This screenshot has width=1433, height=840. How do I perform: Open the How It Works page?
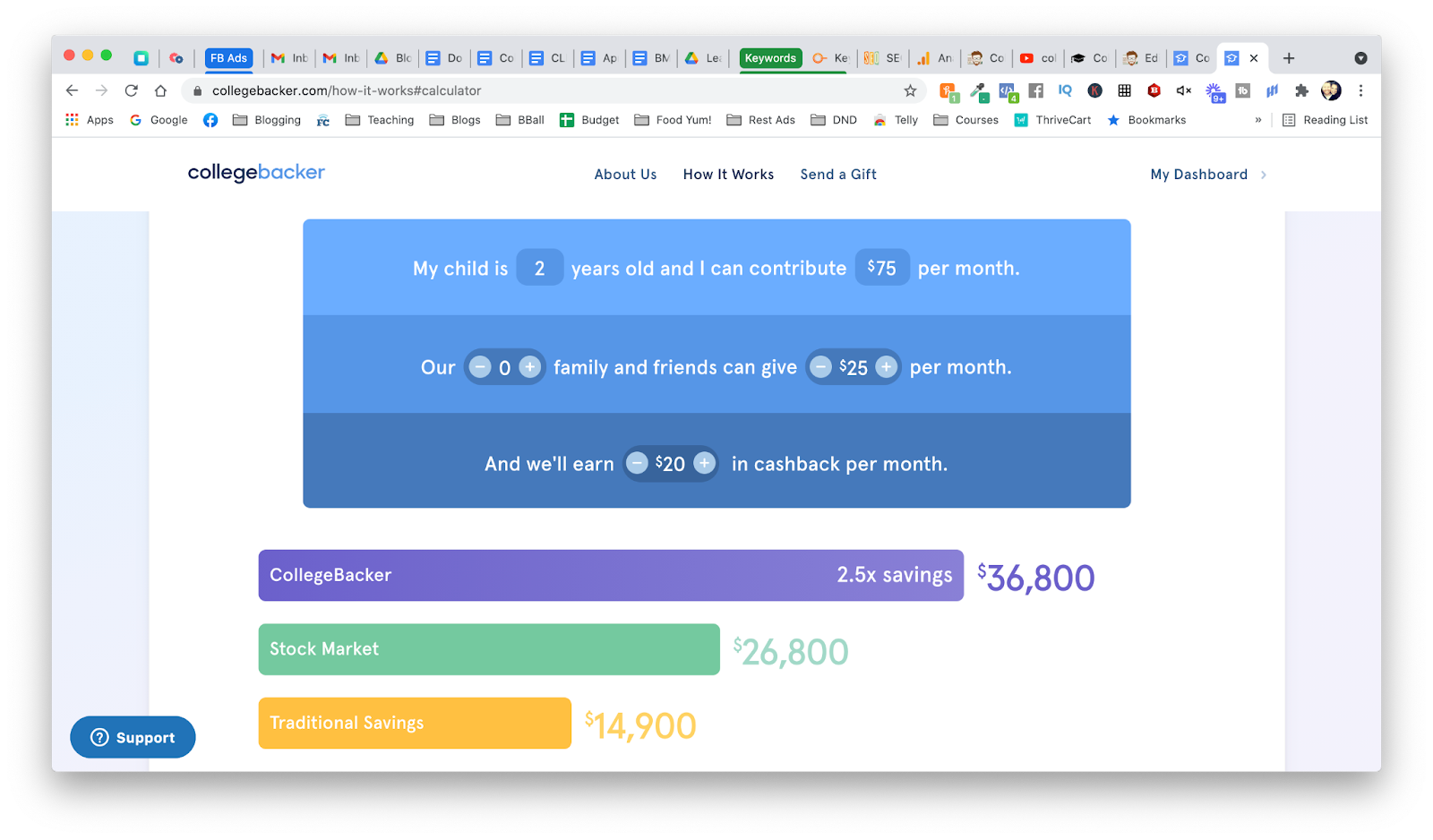[728, 175]
